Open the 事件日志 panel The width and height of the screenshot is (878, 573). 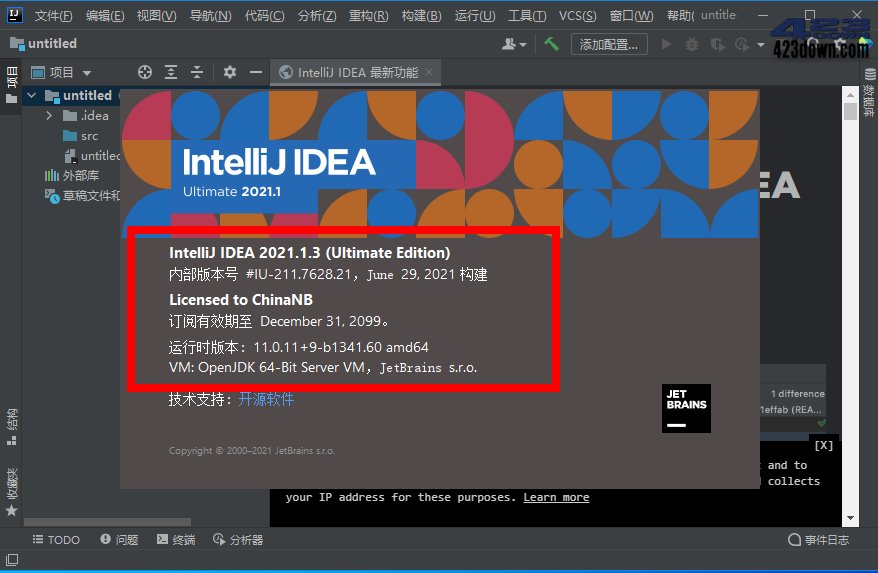[818, 539]
